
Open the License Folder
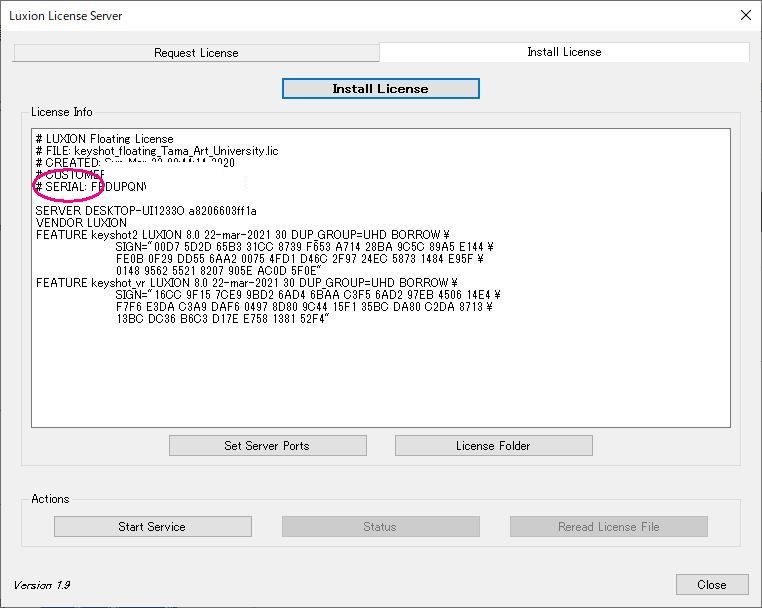(x=493, y=446)
